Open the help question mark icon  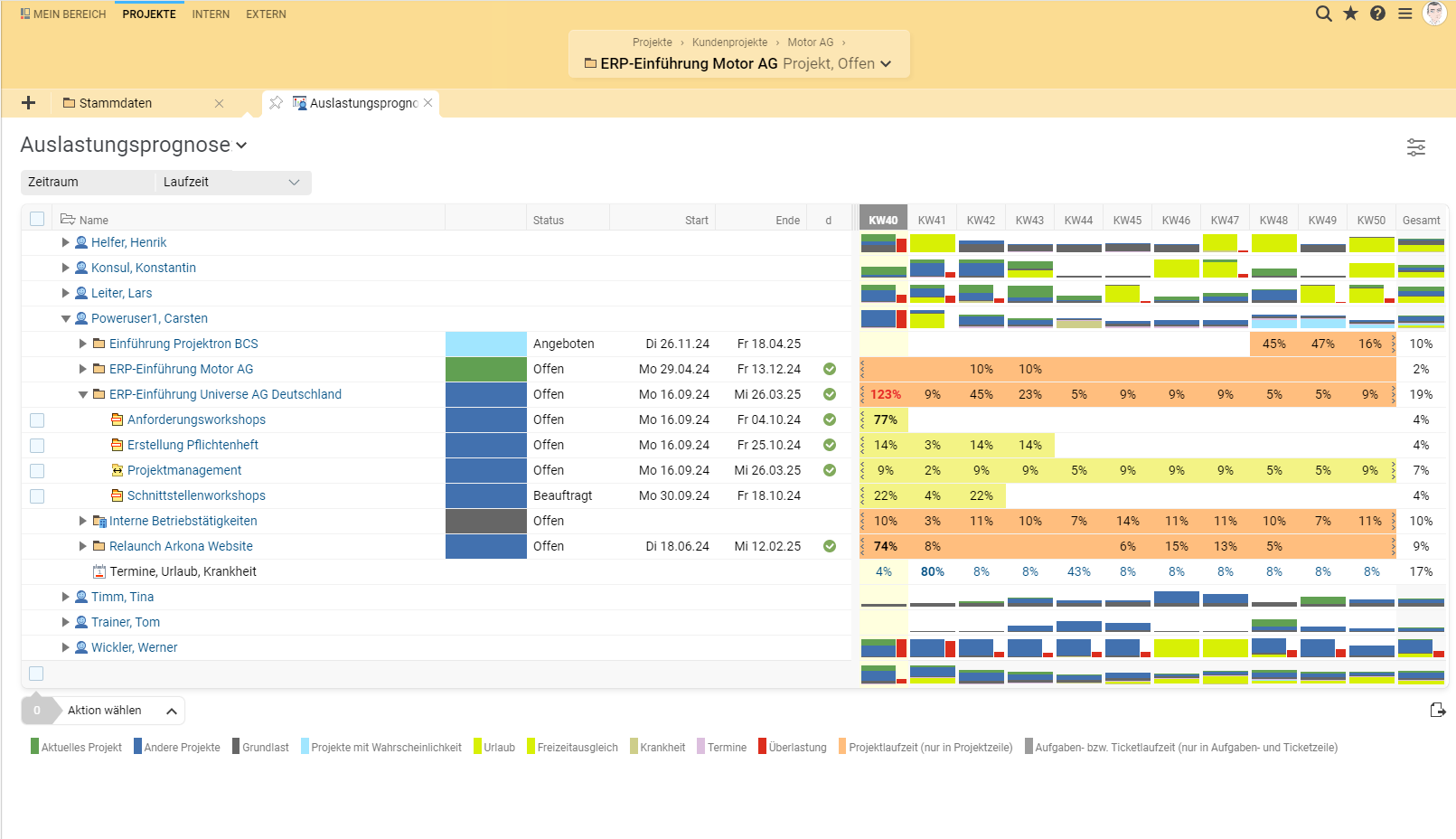[1377, 14]
